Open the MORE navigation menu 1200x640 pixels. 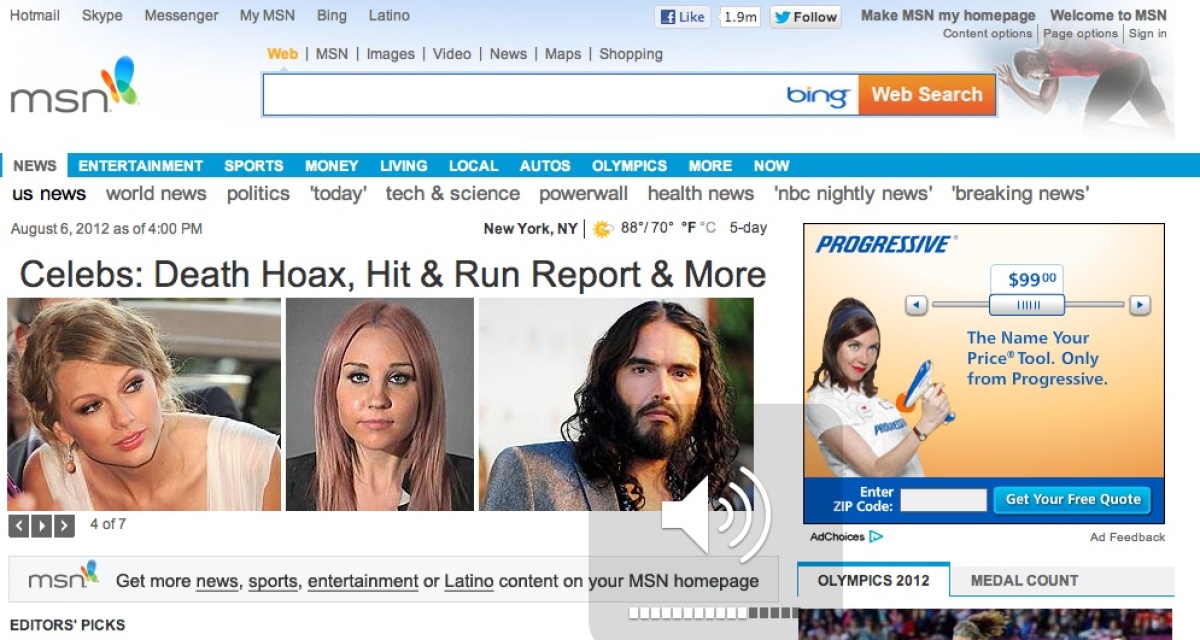[710, 166]
